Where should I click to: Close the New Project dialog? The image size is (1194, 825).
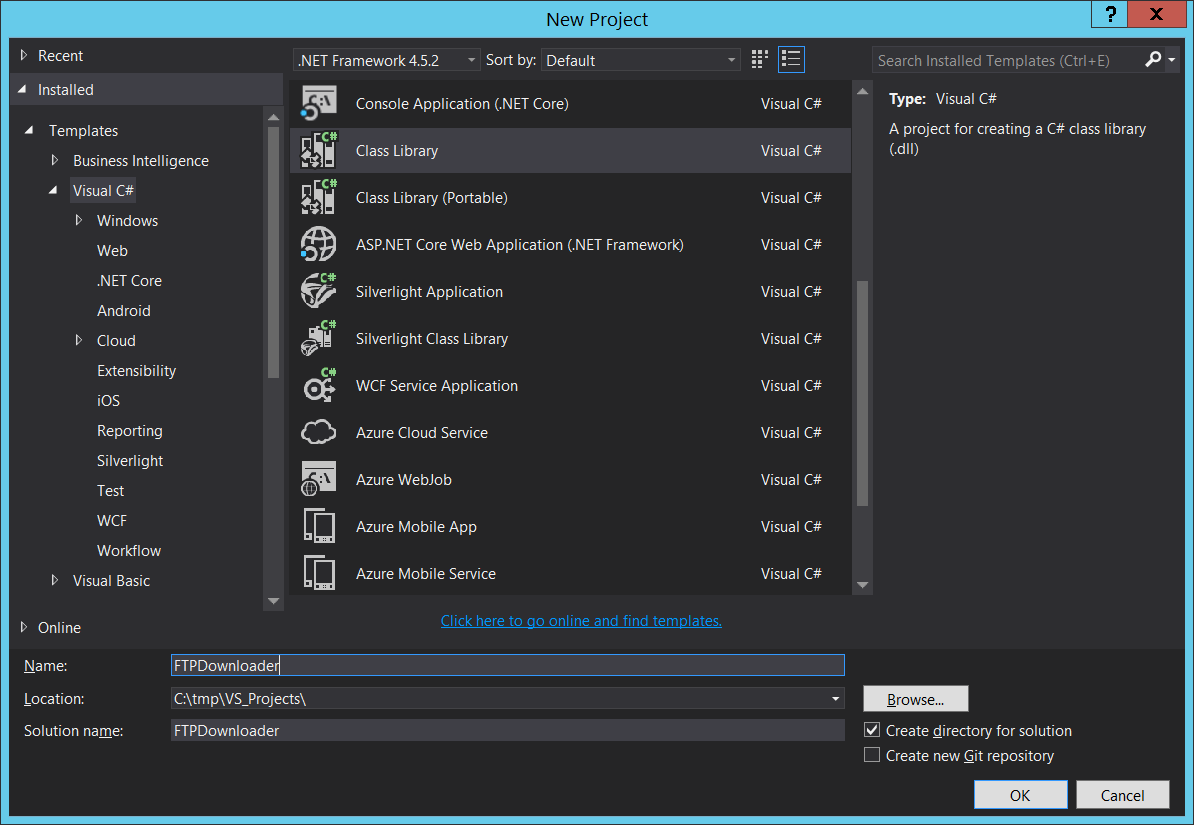tap(1156, 14)
